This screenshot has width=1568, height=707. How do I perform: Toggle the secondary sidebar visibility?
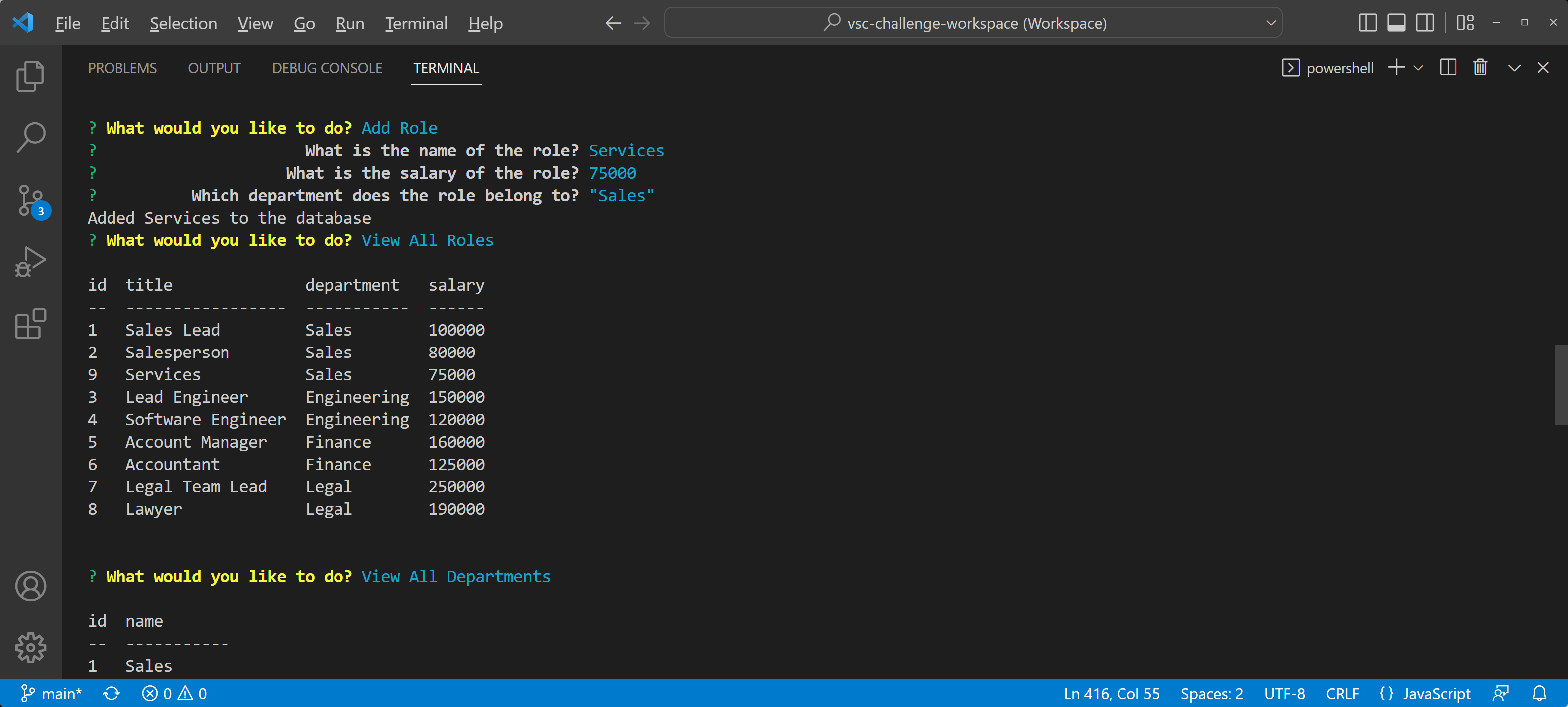tap(1425, 22)
